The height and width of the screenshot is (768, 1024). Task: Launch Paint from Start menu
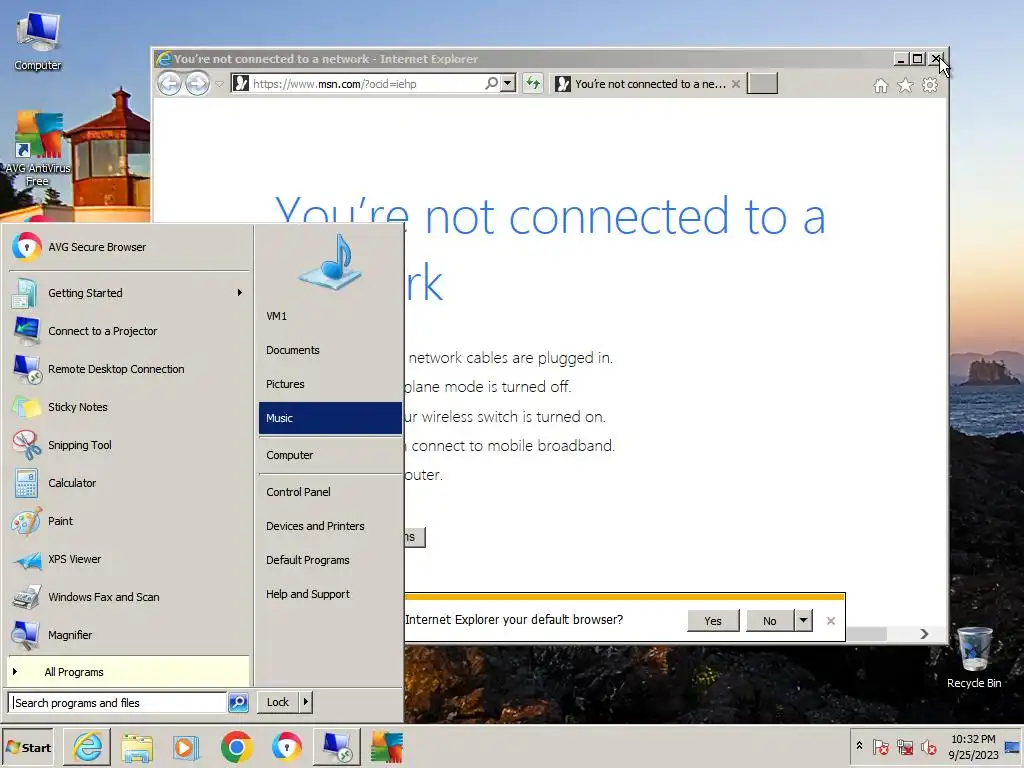point(129,521)
